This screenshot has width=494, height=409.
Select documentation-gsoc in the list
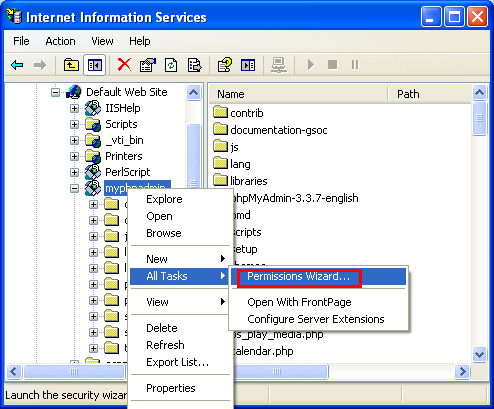[279, 130]
